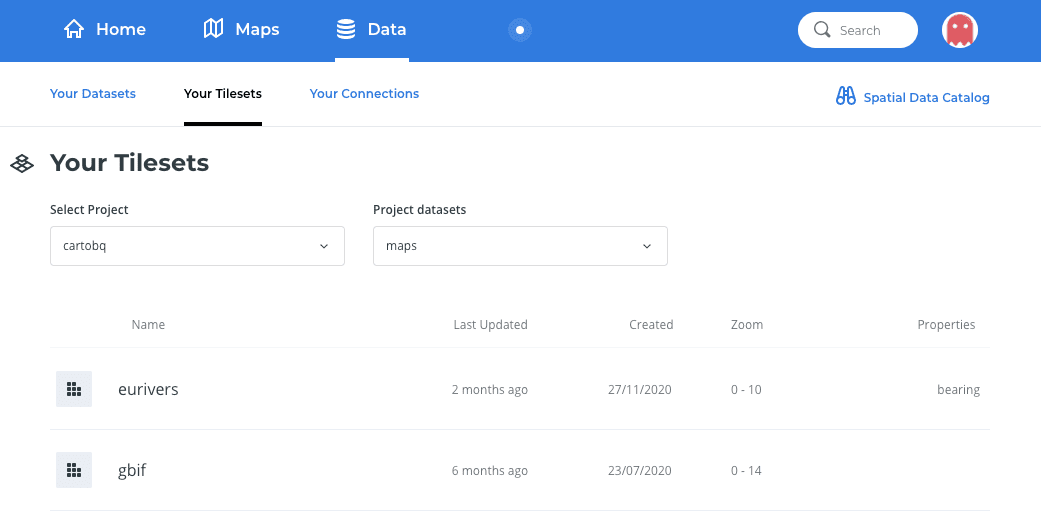1041x518 pixels.
Task: Switch to Your Connections tab
Action: point(364,94)
